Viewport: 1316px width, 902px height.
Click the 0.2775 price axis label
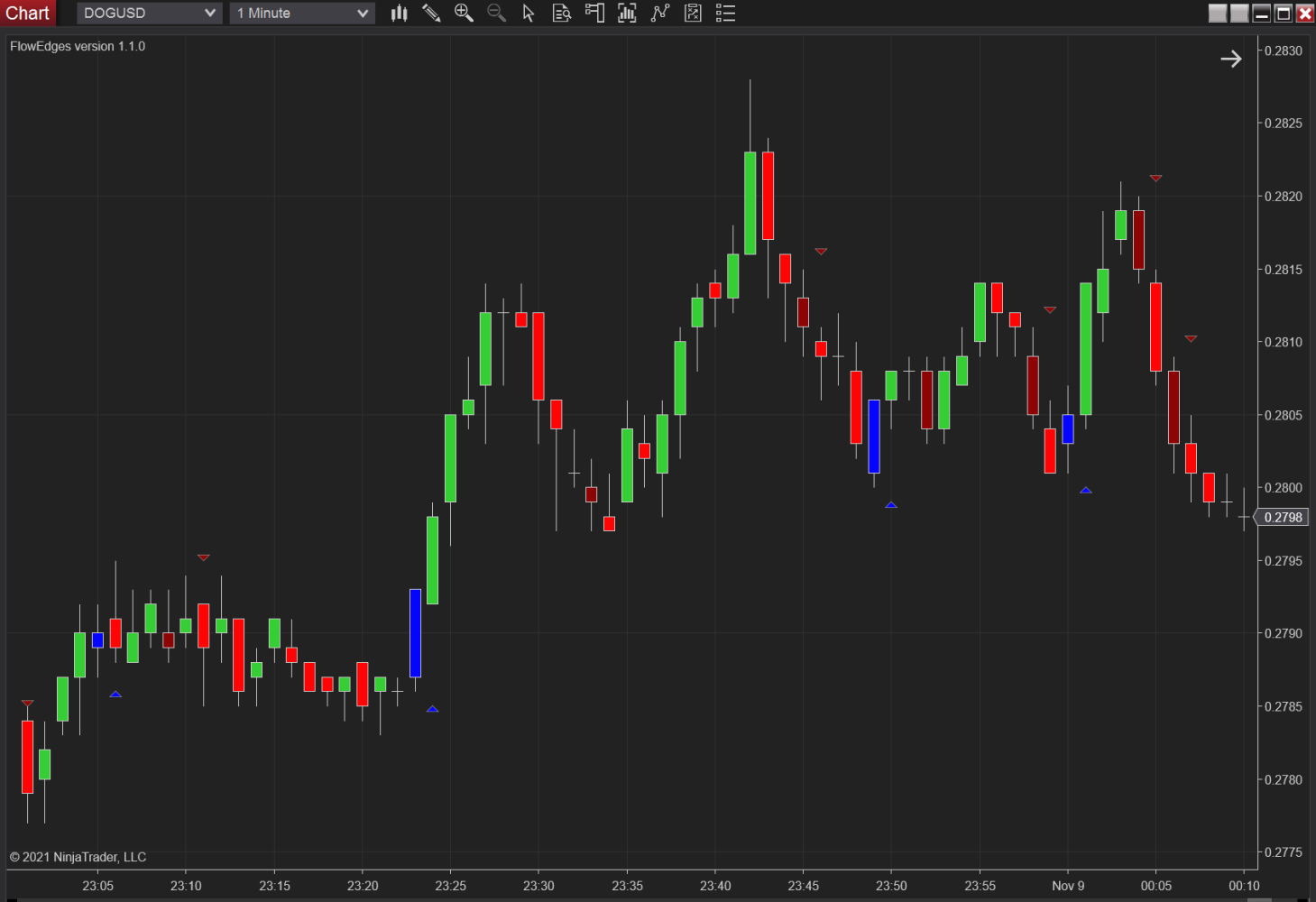(1283, 852)
